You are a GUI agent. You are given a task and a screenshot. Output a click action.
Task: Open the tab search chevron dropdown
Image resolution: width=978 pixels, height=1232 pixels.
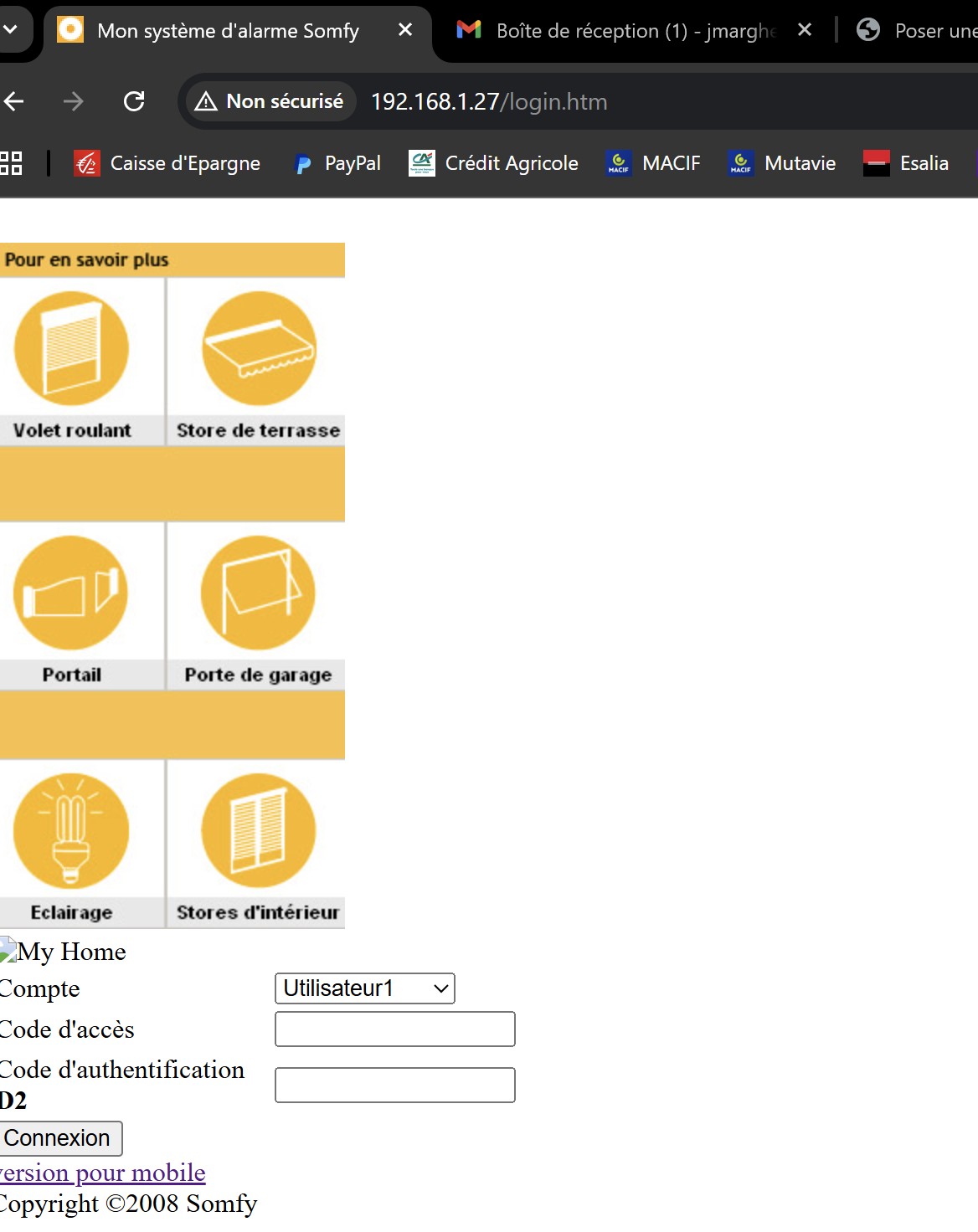pos(11,30)
